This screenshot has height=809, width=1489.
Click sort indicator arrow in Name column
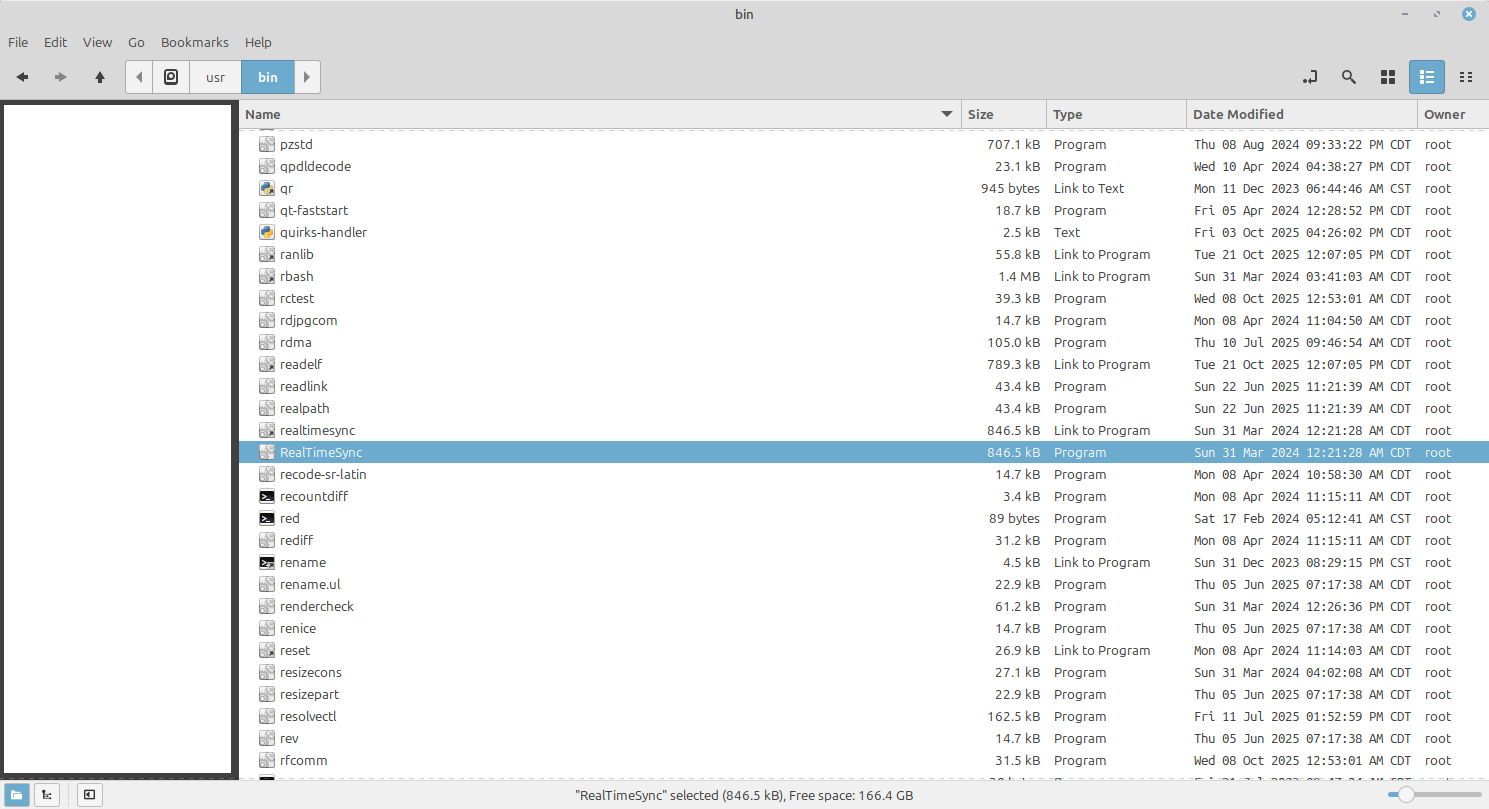click(x=947, y=114)
